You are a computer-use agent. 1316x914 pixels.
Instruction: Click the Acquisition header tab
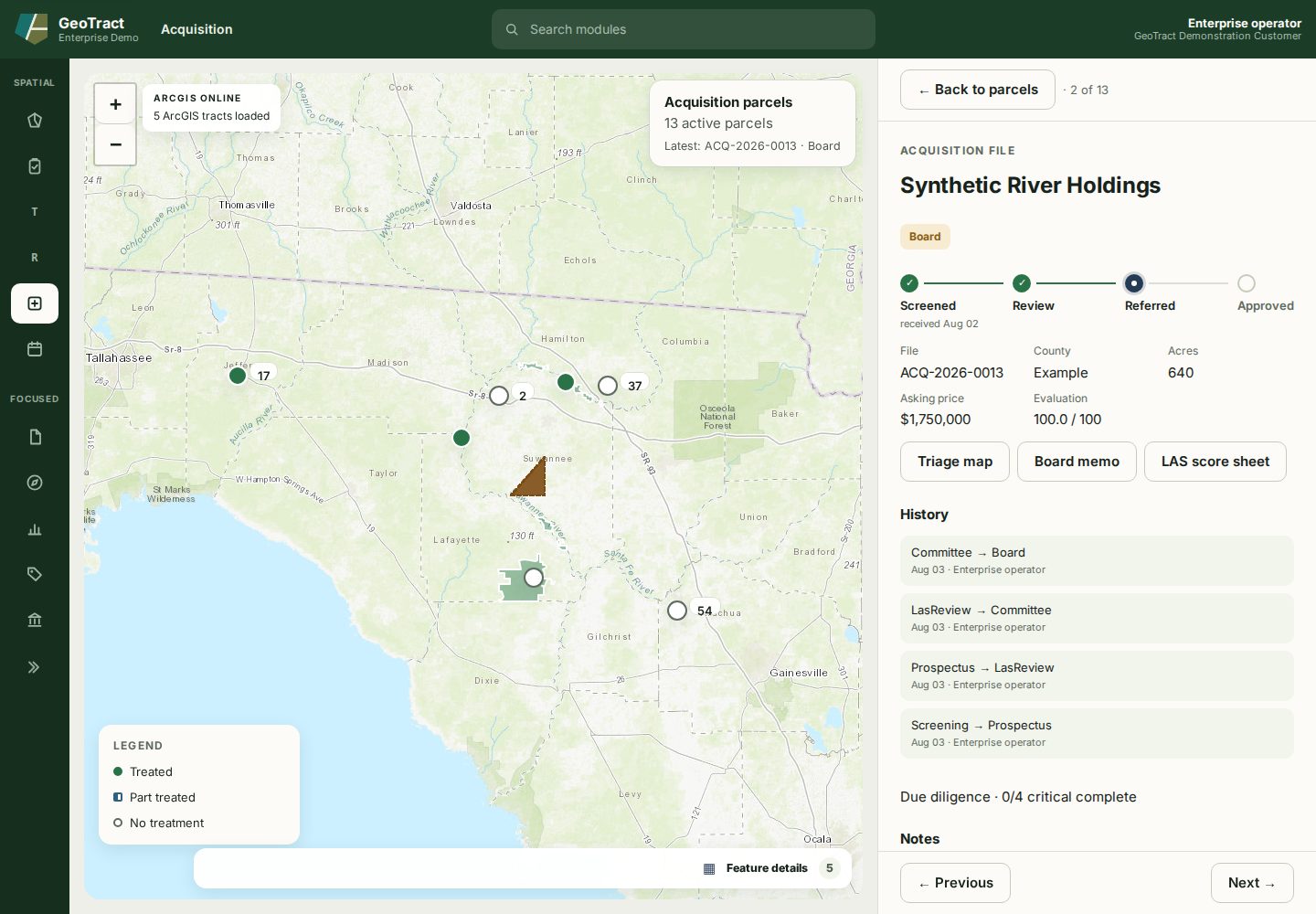196,29
